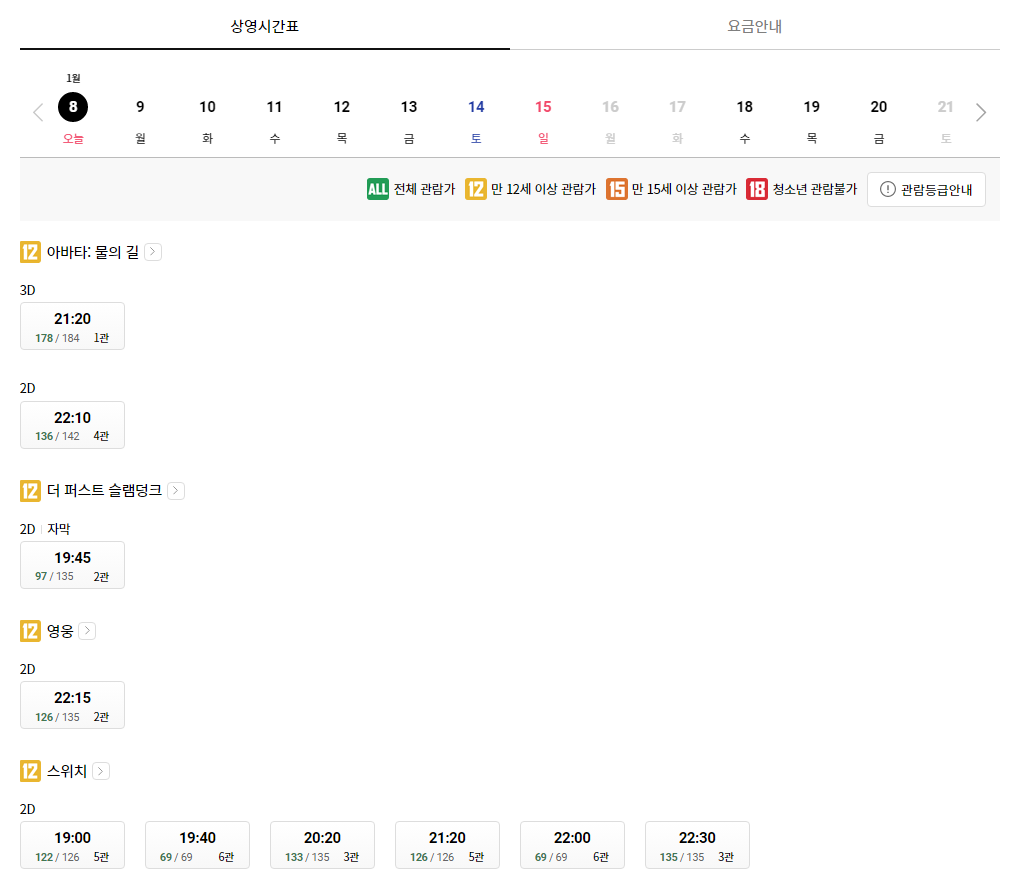This screenshot has width=1020, height=880.
Task: Click the 만 12세 이상 관람가 legend text
Action: coord(543,189)
